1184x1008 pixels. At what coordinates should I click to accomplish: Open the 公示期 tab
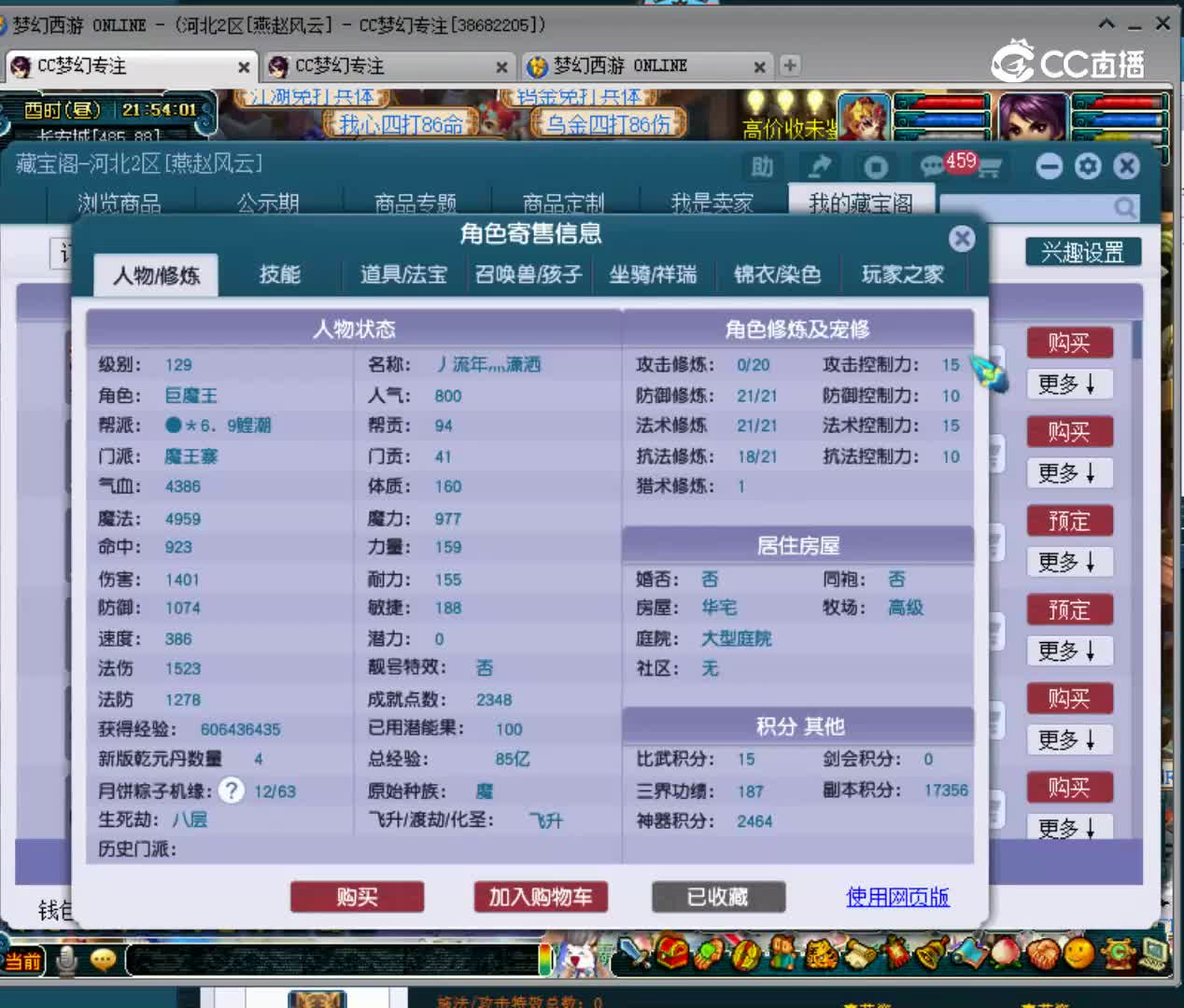[268, 203]
